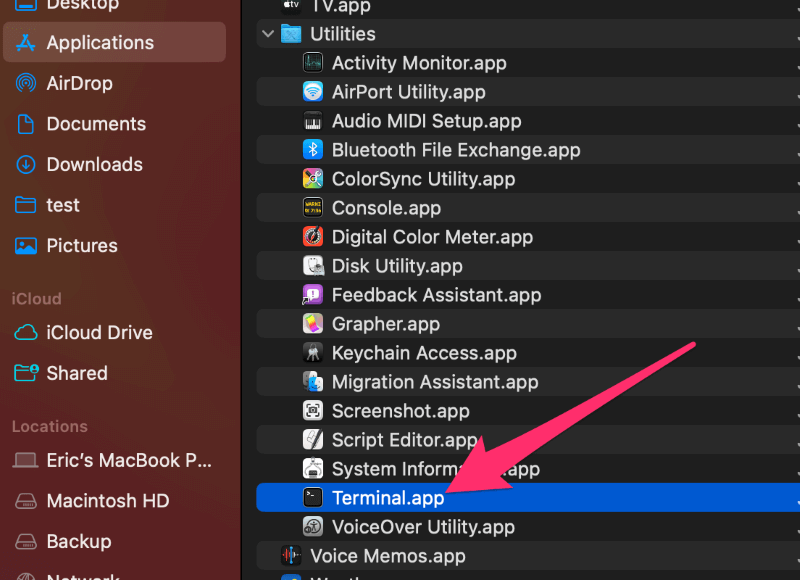Click the Screenshot app icon
This screenshot has width=800, height=580.
pos(313,411)
